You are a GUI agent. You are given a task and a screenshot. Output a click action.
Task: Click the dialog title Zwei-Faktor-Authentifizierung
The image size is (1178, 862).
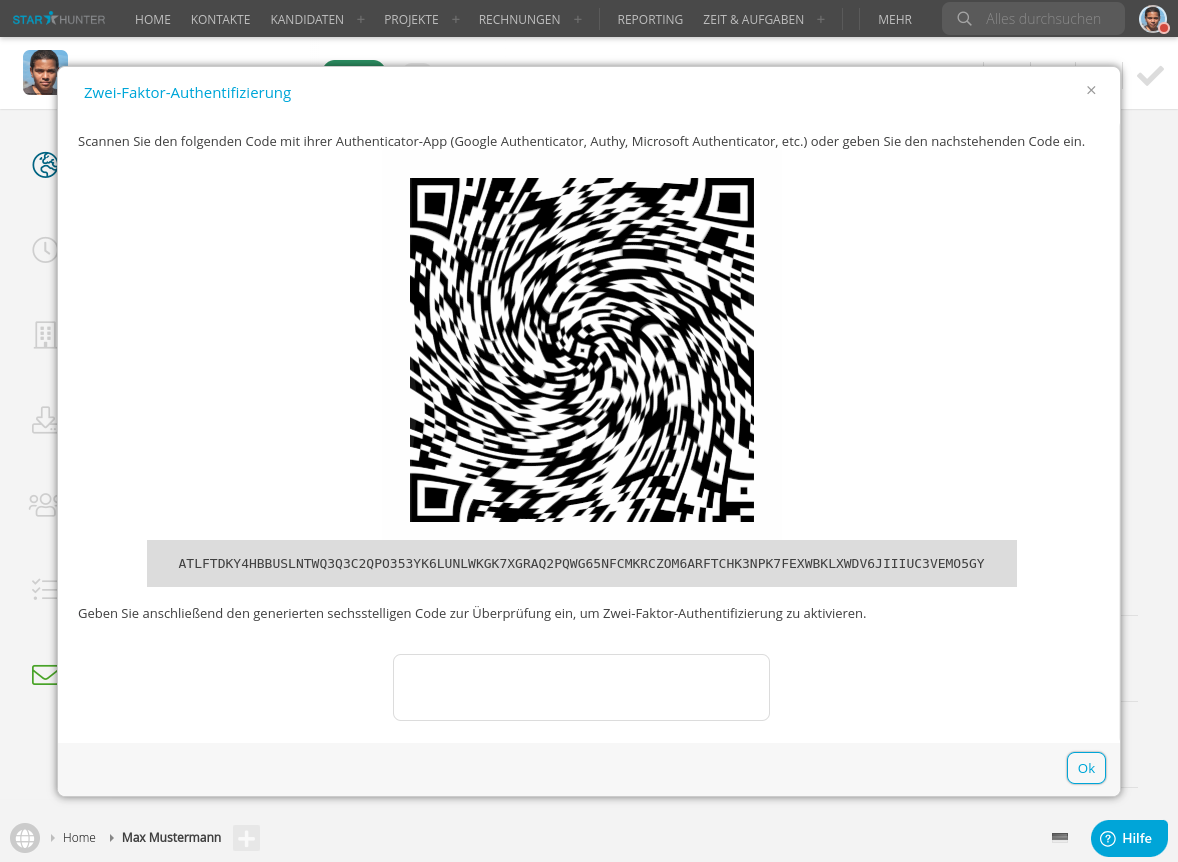187,92
